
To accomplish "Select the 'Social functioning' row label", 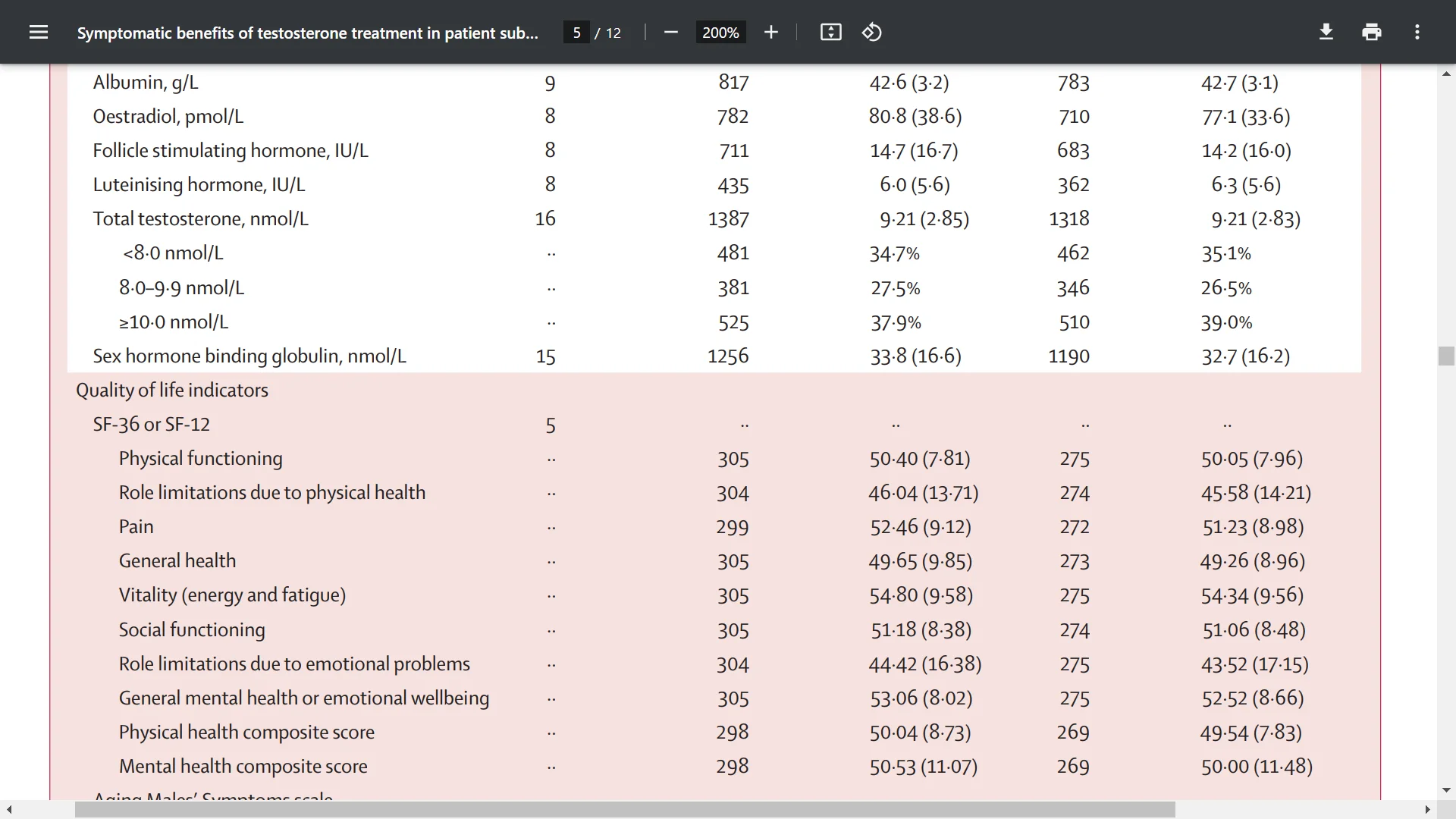I will [192, 630].
